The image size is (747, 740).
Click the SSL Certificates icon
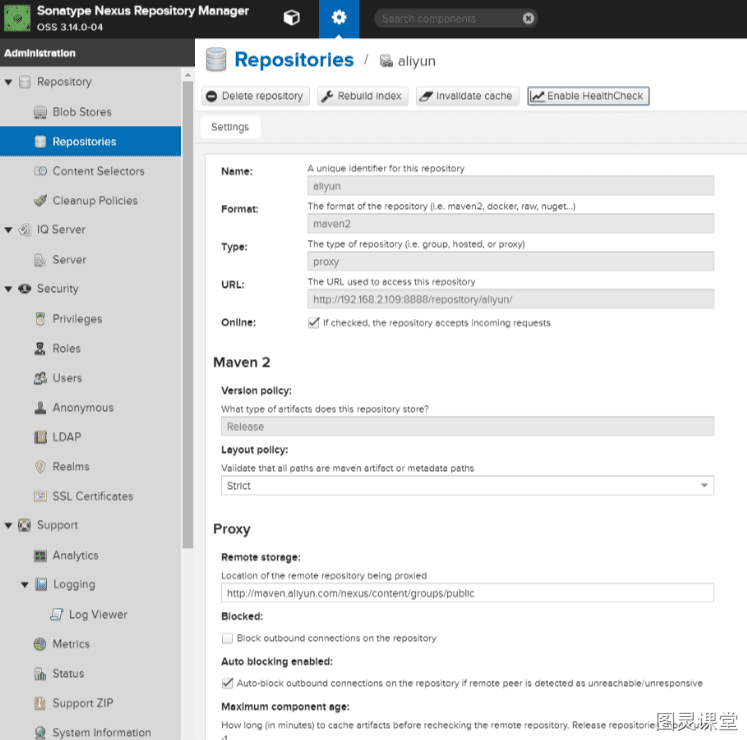pos(40,496)
